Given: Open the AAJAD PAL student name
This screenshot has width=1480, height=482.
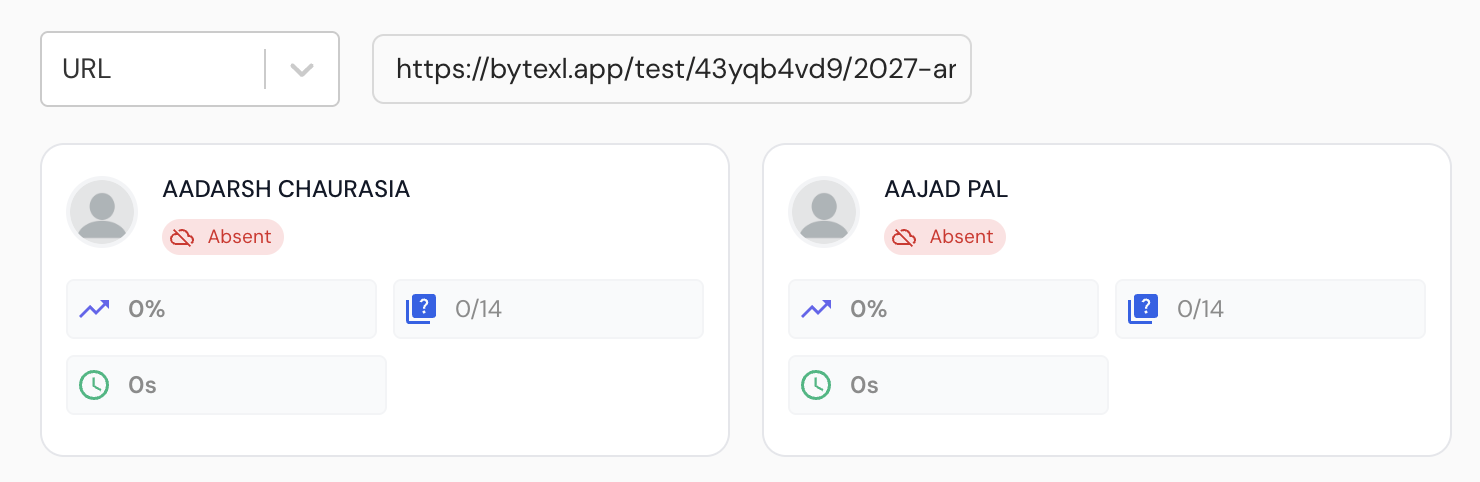Looking at the screenshot, I should tap(946, 189).
